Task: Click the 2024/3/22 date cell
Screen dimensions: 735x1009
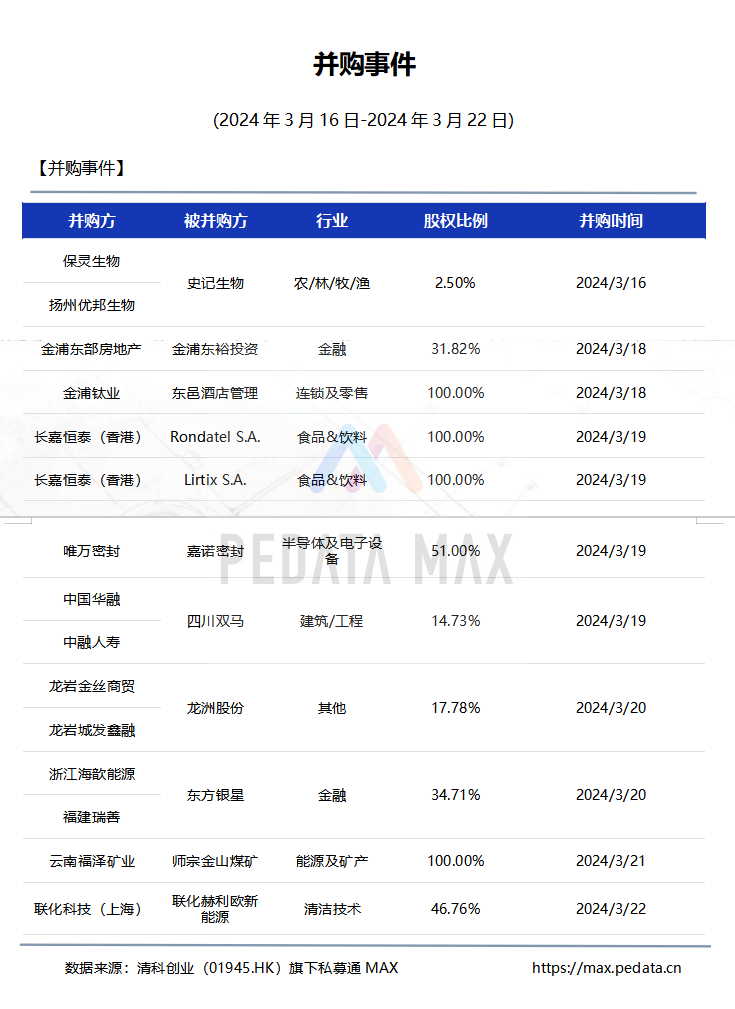Action: (611, 909)
